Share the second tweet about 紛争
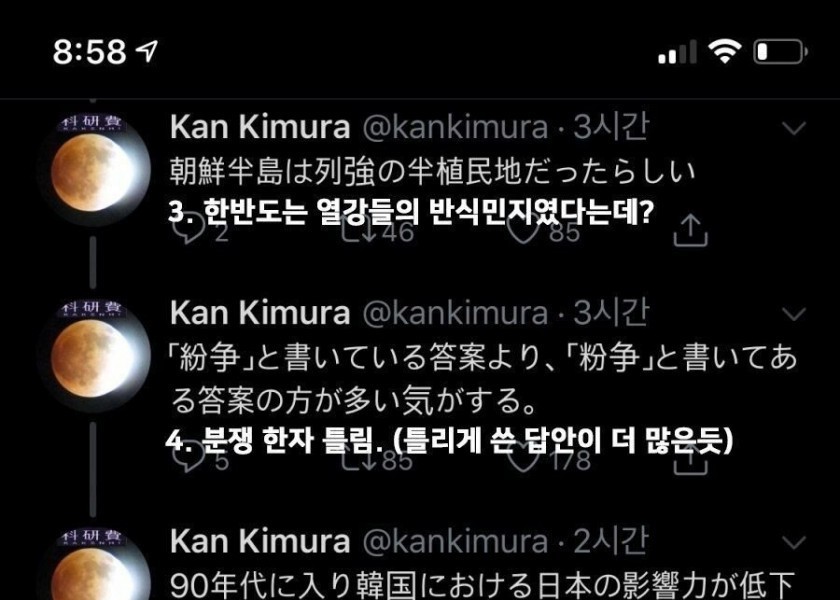840x600 pixels. point(691,460)
